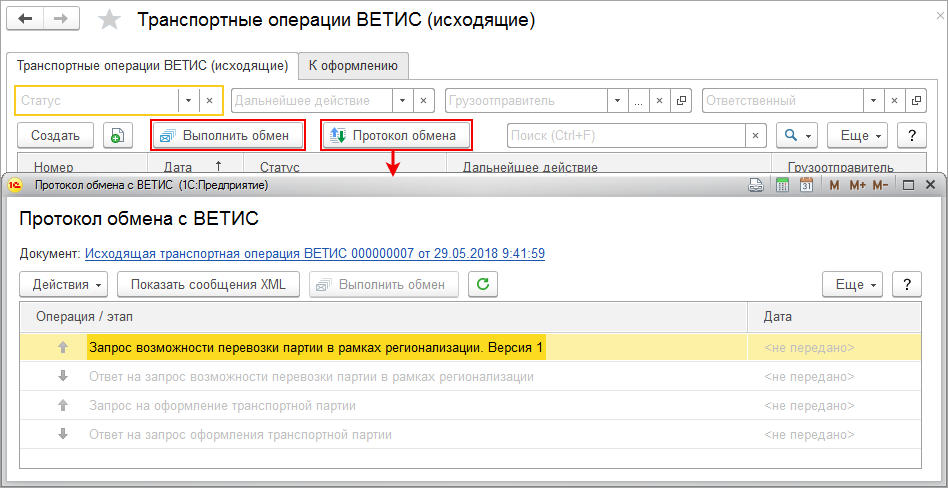
Task: Click the M+ memory button
Action: tap(857, 186)
